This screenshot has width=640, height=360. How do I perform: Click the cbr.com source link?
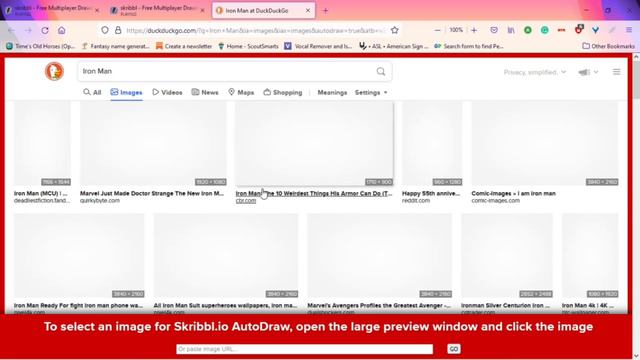click(246, 201)
